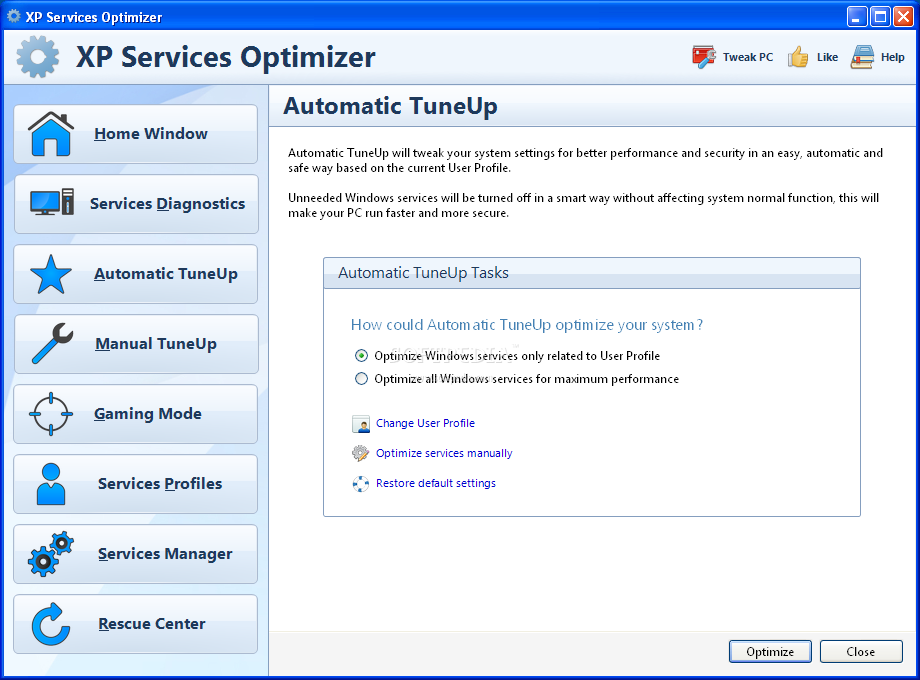This screenshot has width=920, height=680.
Task: Maximize the XP Services Optimizer window
Action: (x=880, y=16)
